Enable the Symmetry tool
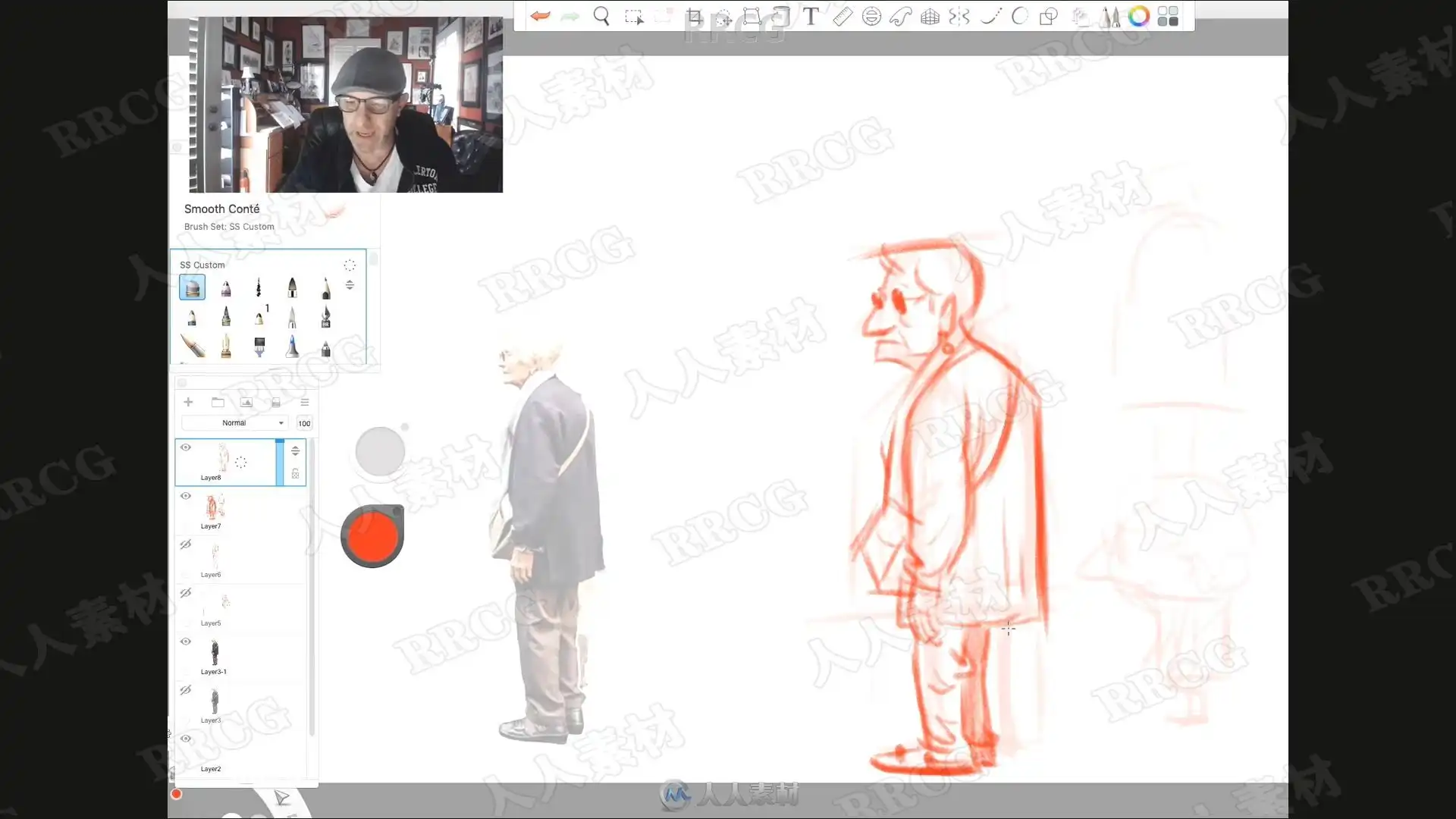Viewport: 1456px width, 819px height. [x=959, y=16]
